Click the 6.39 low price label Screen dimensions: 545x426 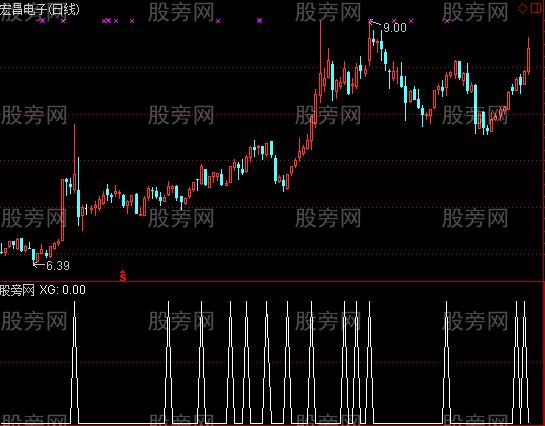[58, 266]
